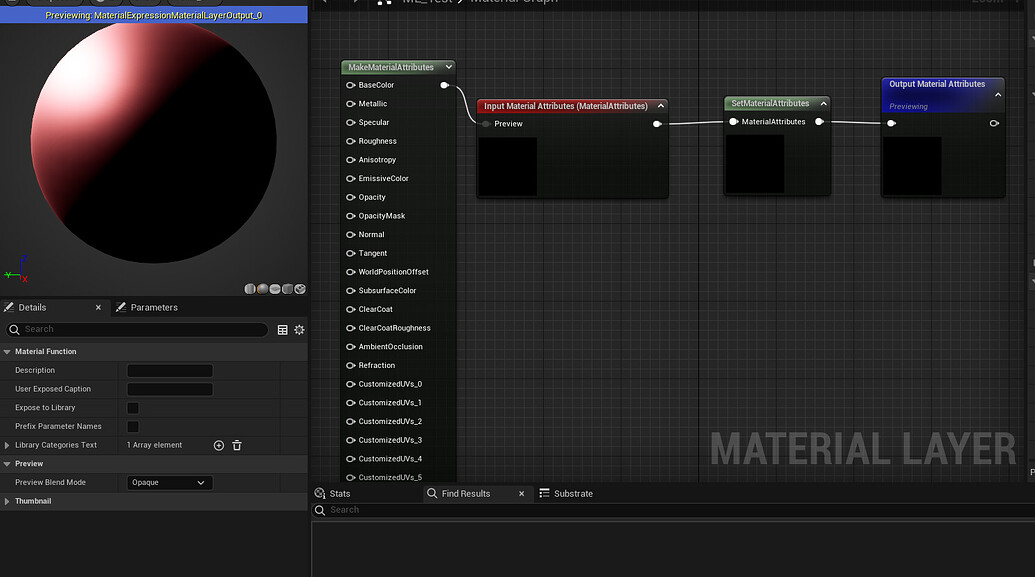Select the custom teapot preview mesh icon
Image resolution: width=1035 pixels, height=577 pixels.
tap(299, 288)
